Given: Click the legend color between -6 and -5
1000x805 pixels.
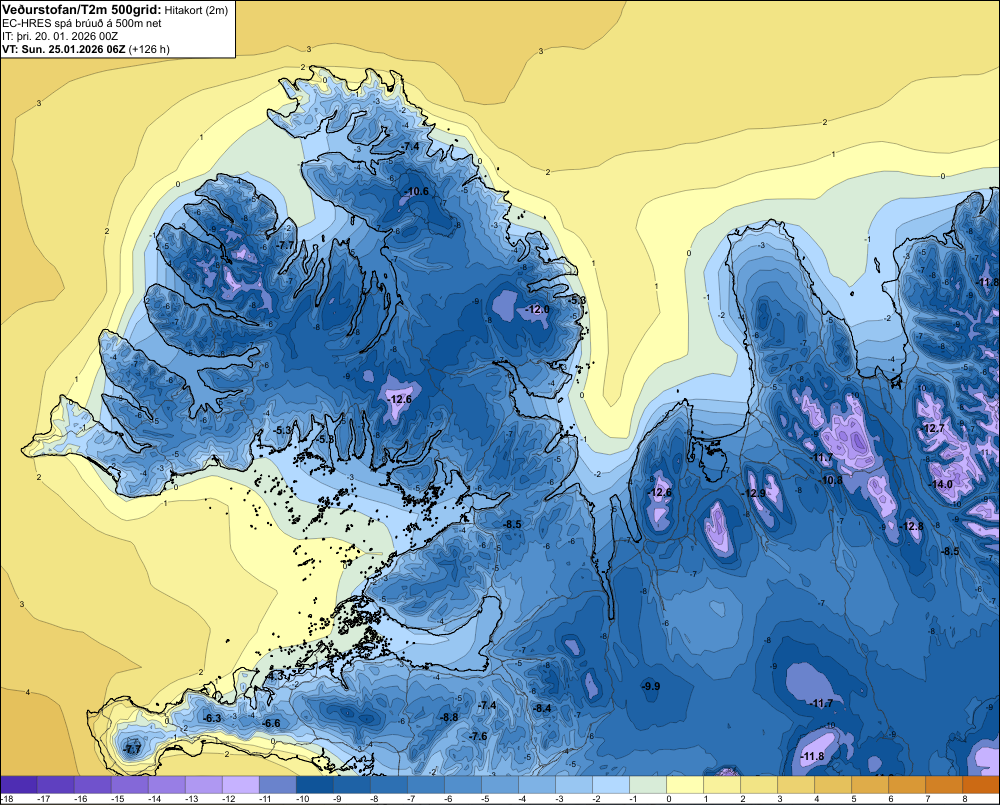Looking at the screenshot, I should [x=462, y=785].
